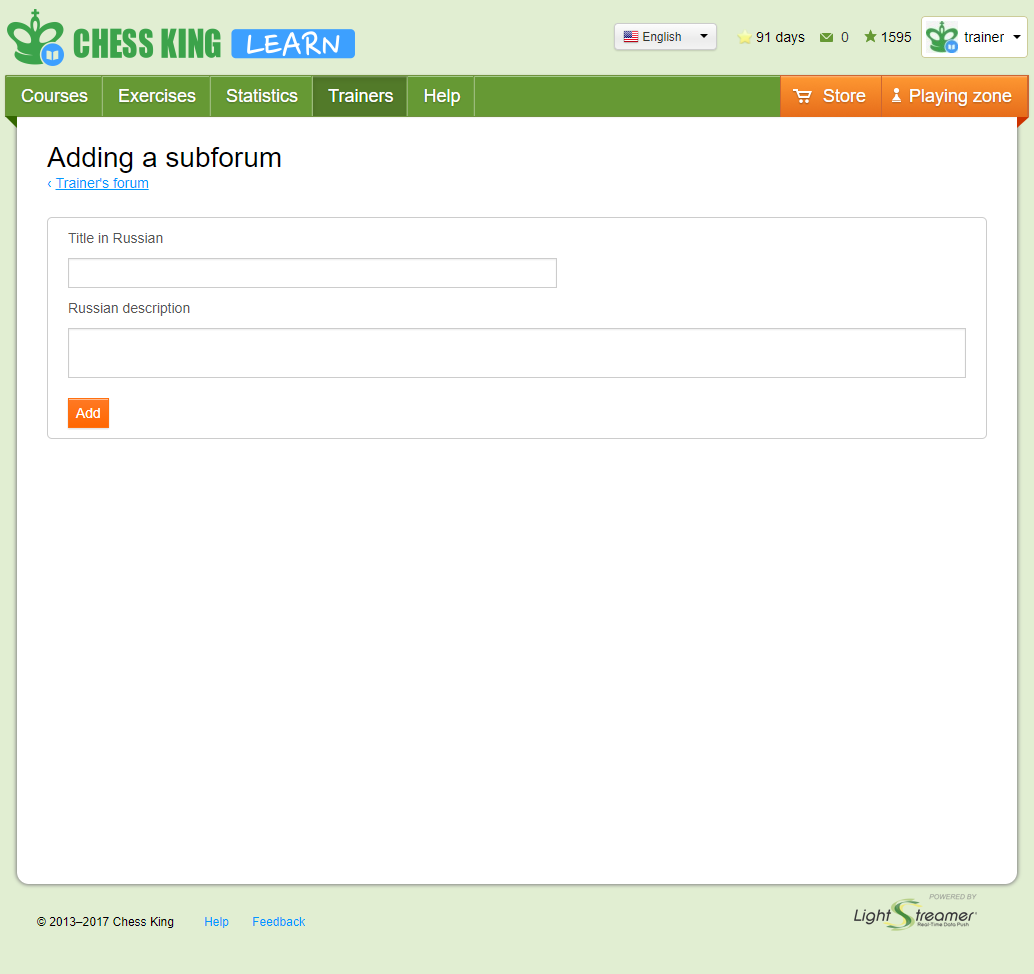Switch to the Exercises tab
The height and width of the screenshot is (974, 1034).
pos(157,96)
